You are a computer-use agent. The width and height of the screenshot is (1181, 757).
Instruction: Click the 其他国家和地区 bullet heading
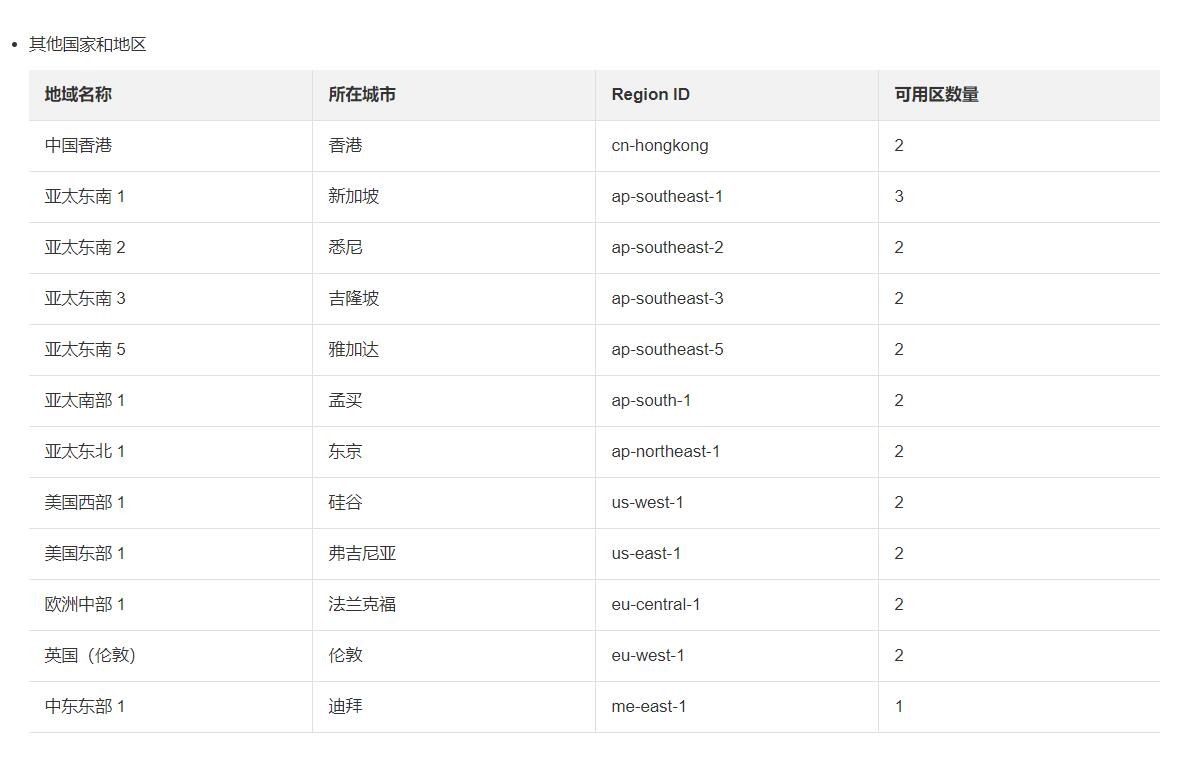pos(88,44)
